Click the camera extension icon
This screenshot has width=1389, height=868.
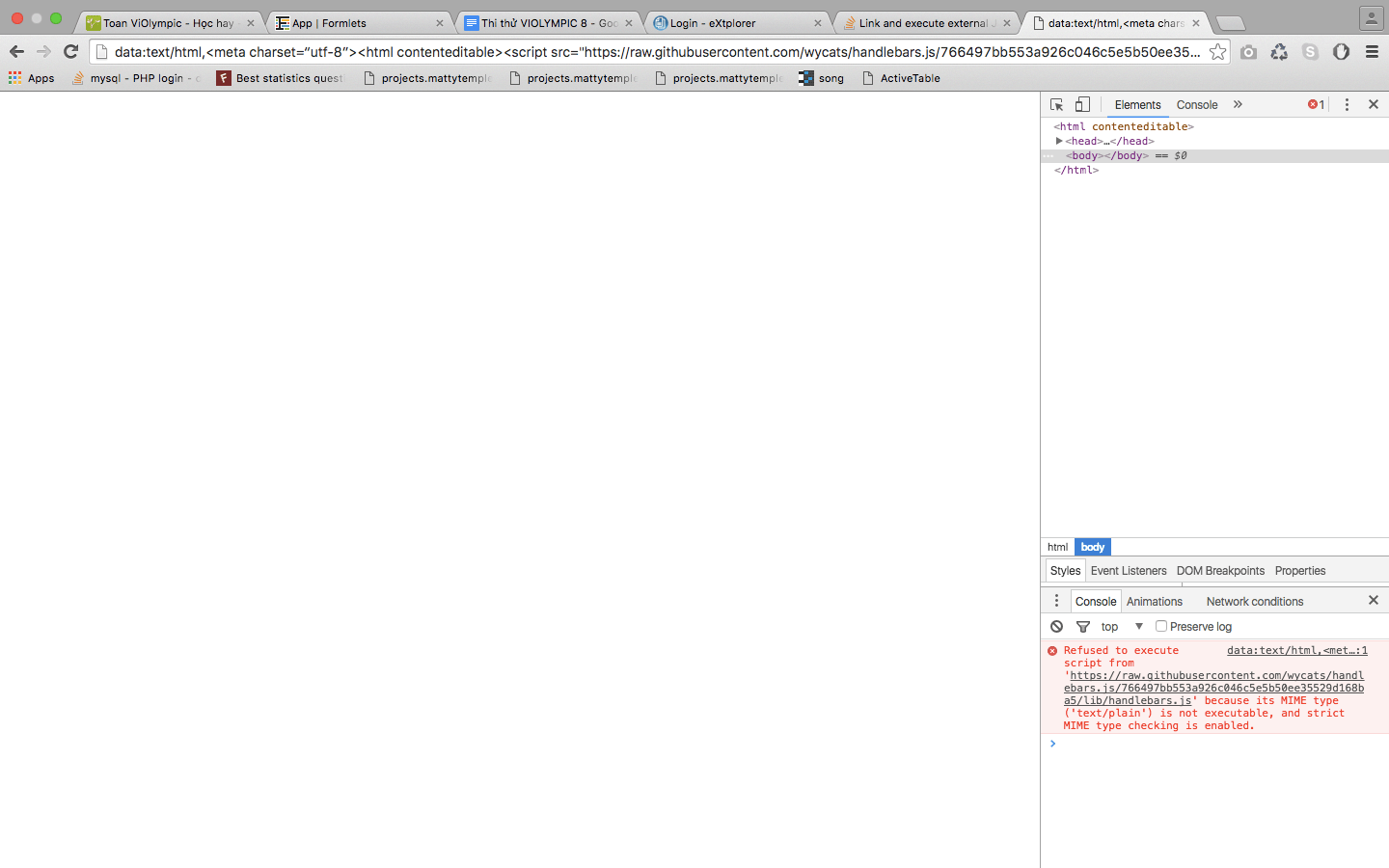[1248, 52]
